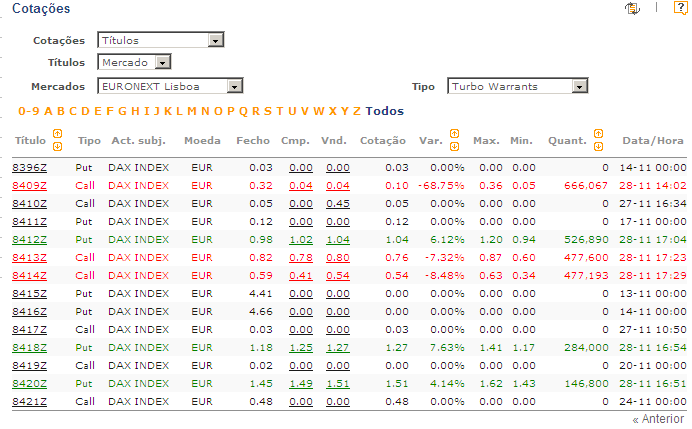The width and height of the screenshot is (692, 429).
Task: Open title 8421Z
Action: [30, 402]
